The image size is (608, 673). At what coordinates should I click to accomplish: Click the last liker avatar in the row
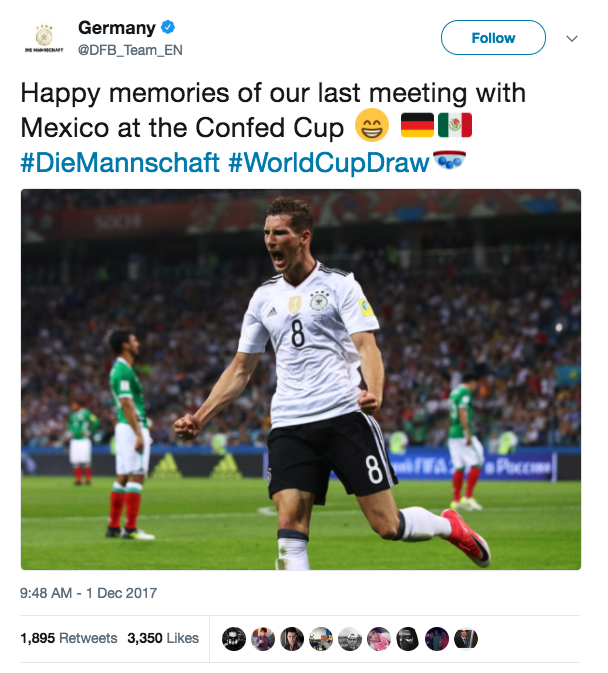click(x=467, y=638)
